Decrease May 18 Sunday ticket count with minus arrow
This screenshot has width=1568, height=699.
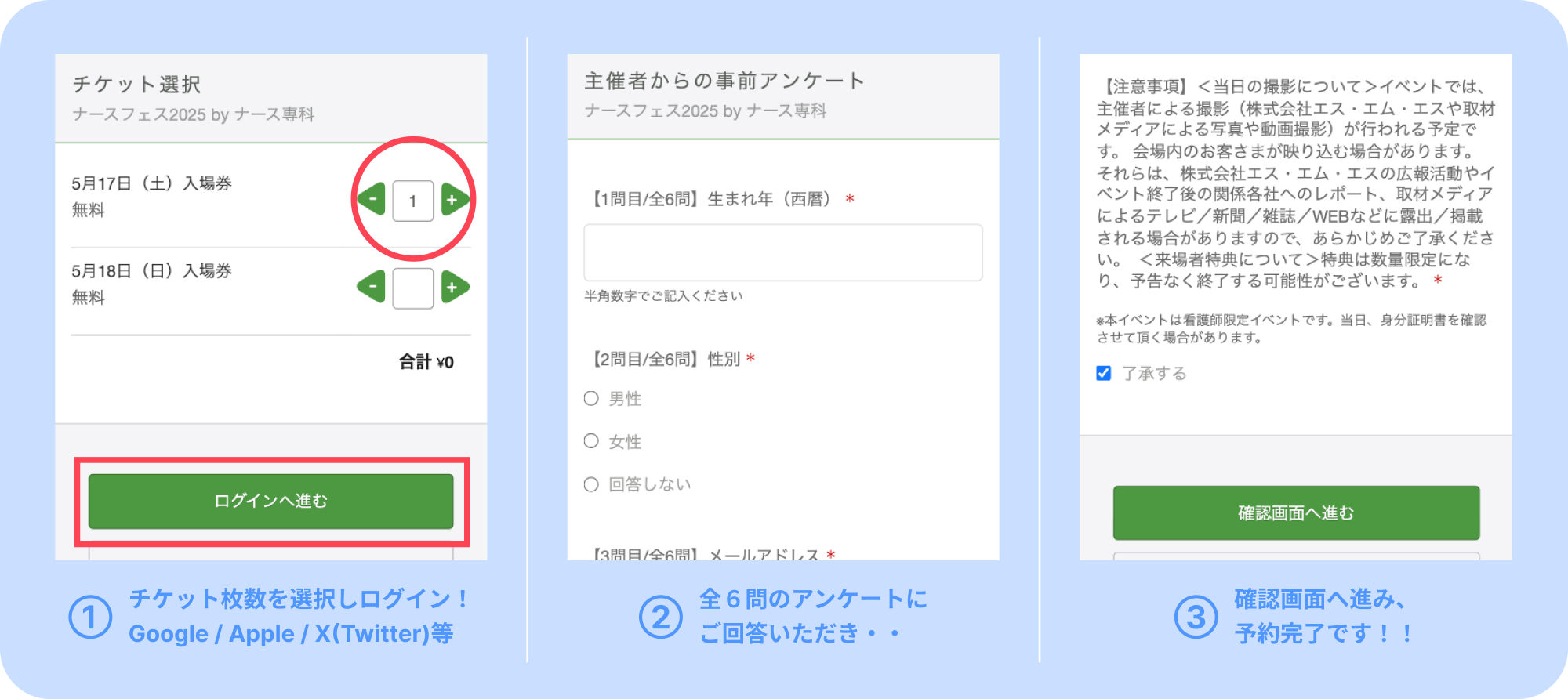[372, 288]
